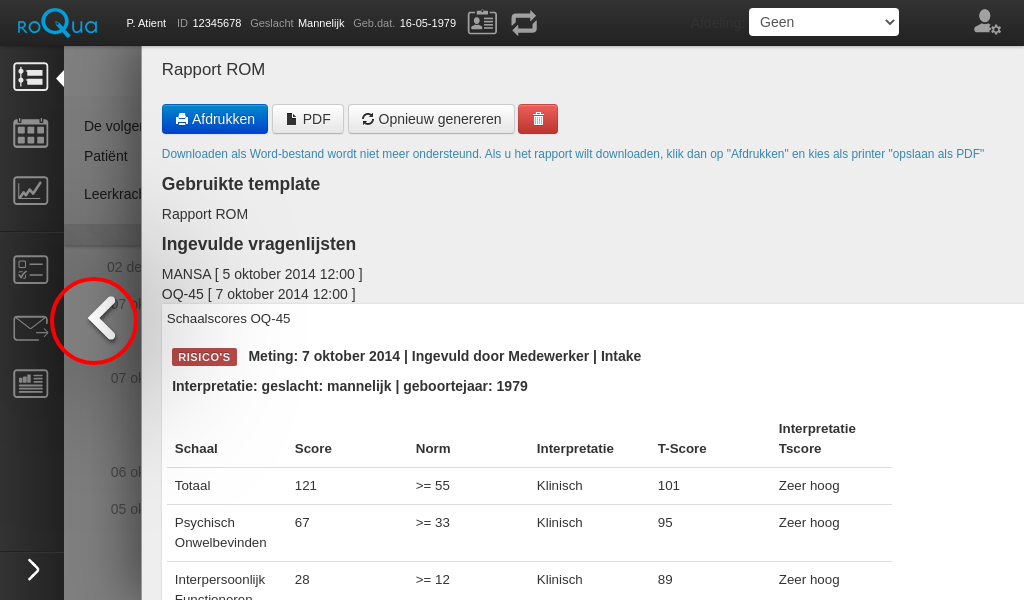Click the red RISICO'S badge
1024x600 pixels.
[x=204, y=357]
